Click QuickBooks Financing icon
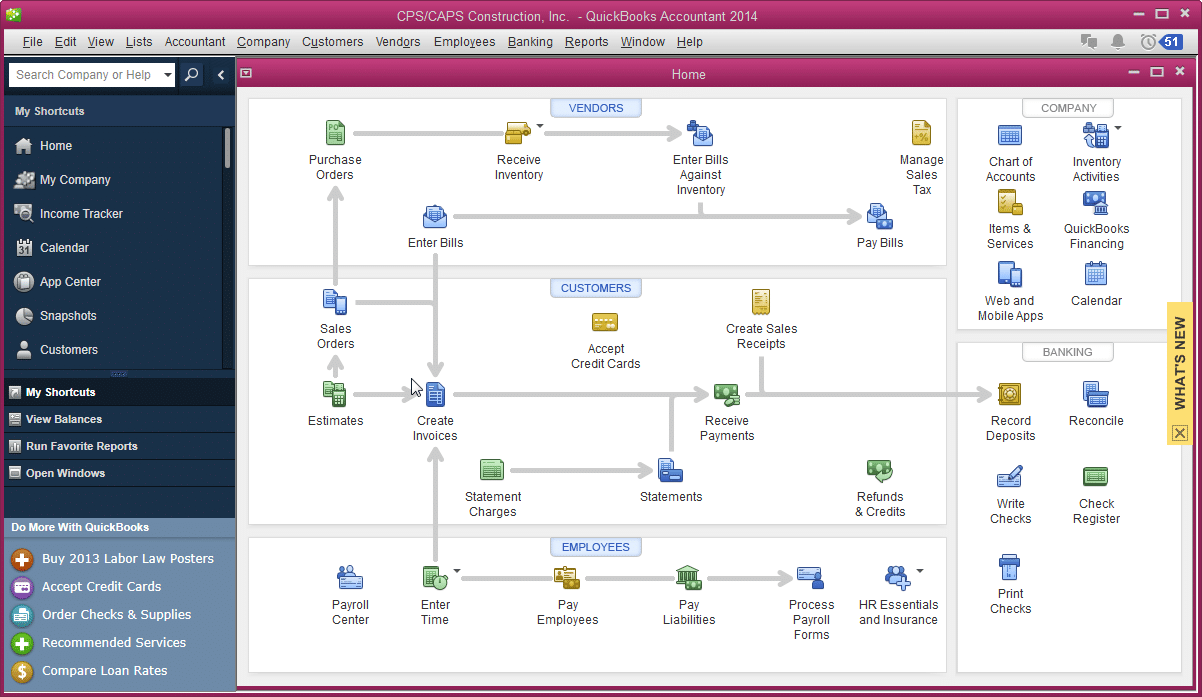1202x697 pixels. 1096,203
